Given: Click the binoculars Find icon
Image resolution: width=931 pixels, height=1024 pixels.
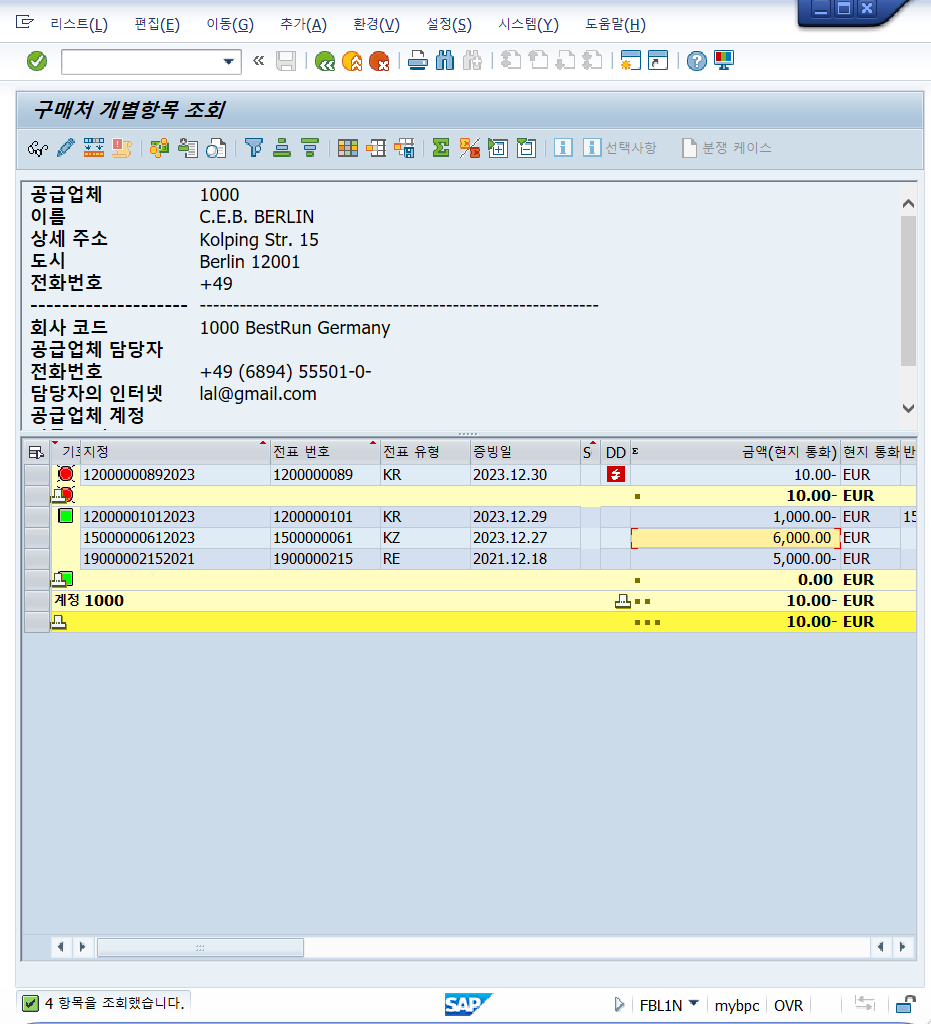Looking at the screenshot, I should coord(445,61).
